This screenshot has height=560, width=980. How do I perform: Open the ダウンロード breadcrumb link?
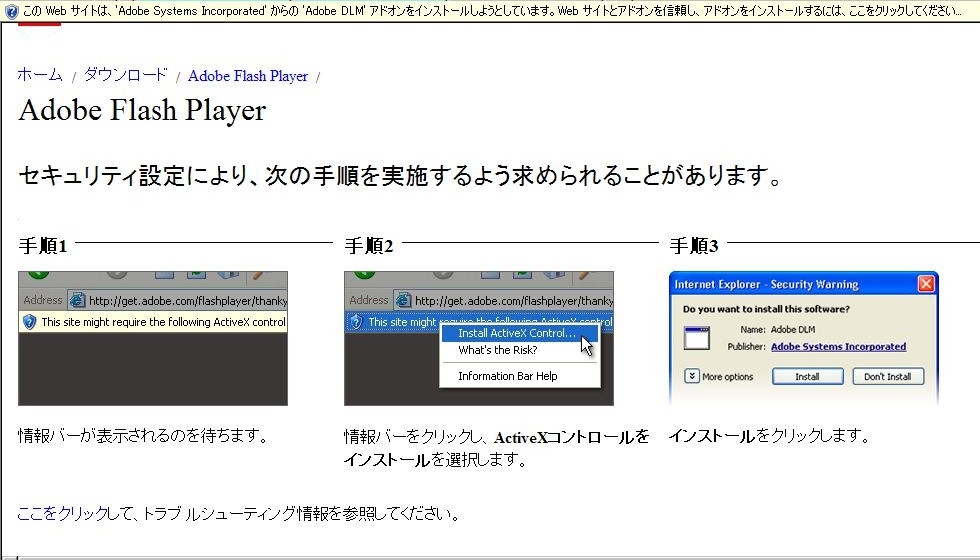[126, 75]
